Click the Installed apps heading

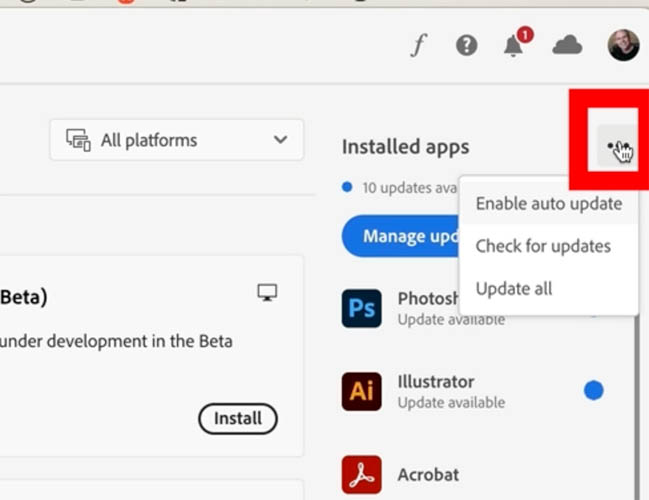(x=406, y=147)
